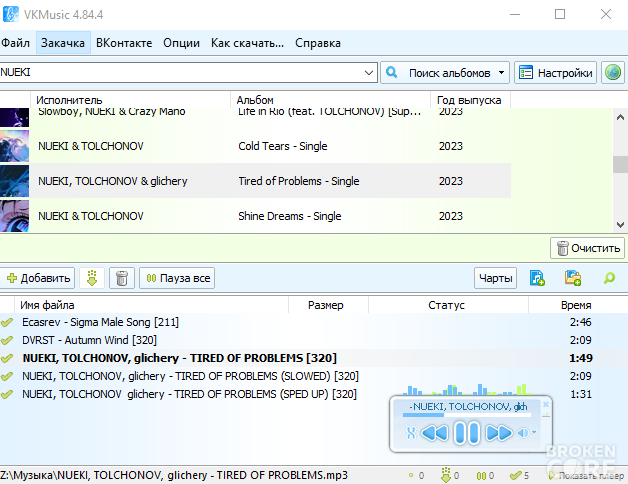Start the green download-all arrow icon
Screen dimensions: 628x484
(x=92, y=278)
